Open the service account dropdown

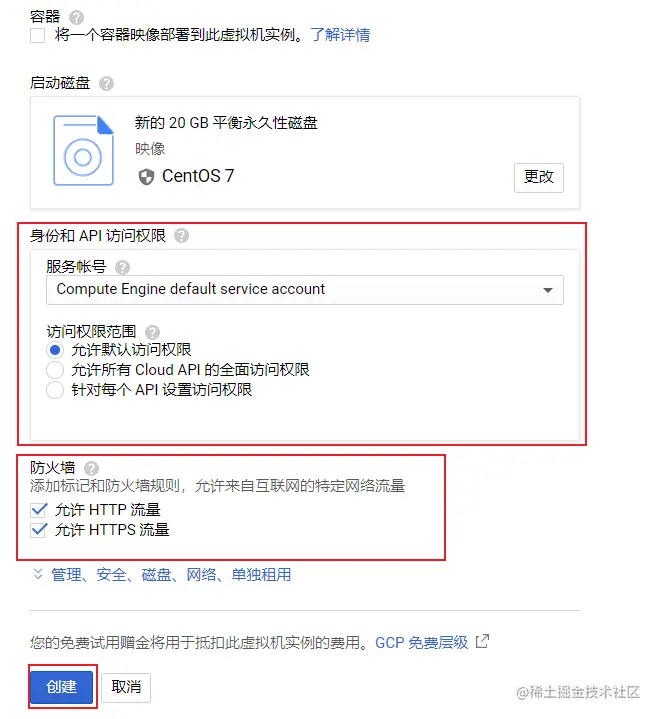coord(305,290)
